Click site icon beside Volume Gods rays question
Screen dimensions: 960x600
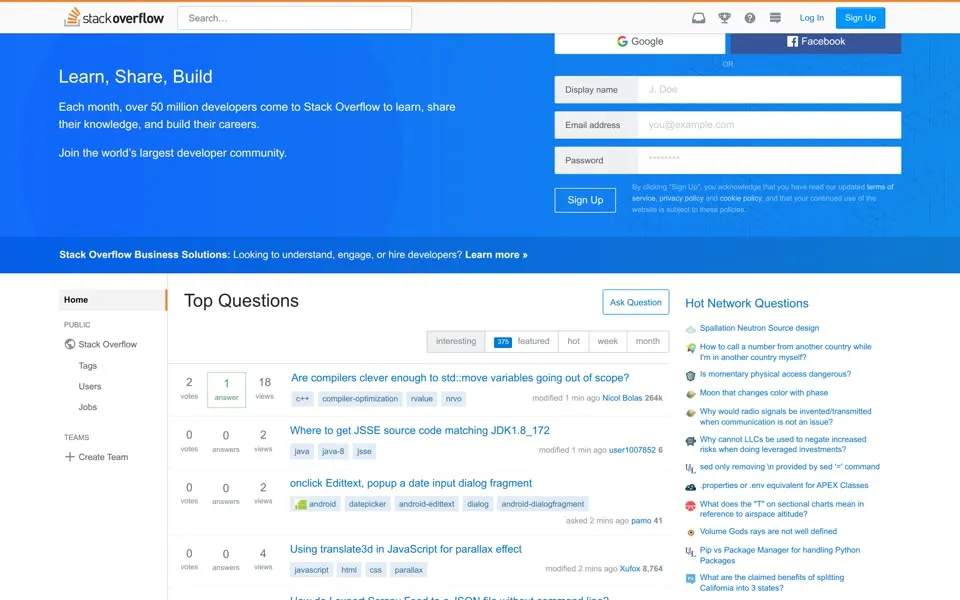coord(691,533)
